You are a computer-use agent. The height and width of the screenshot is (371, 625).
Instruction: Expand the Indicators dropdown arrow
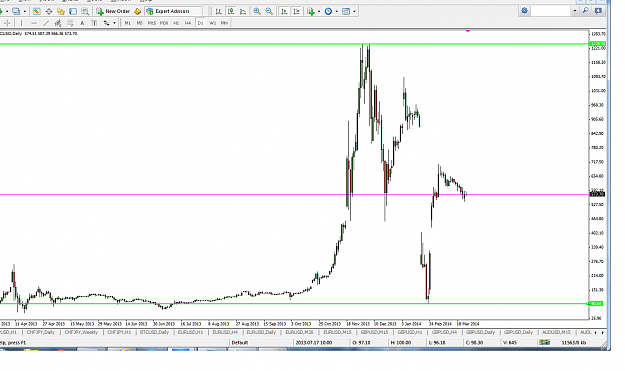pos(318,11)
